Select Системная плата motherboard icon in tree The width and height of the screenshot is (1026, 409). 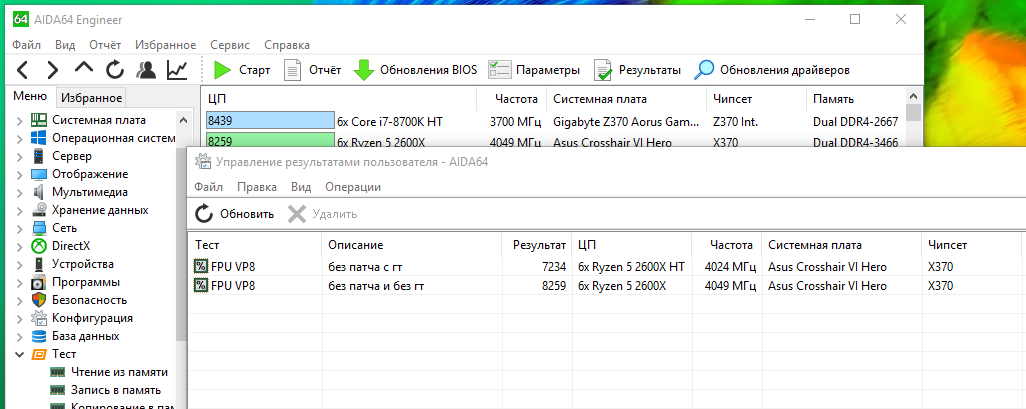coord(39,120)
